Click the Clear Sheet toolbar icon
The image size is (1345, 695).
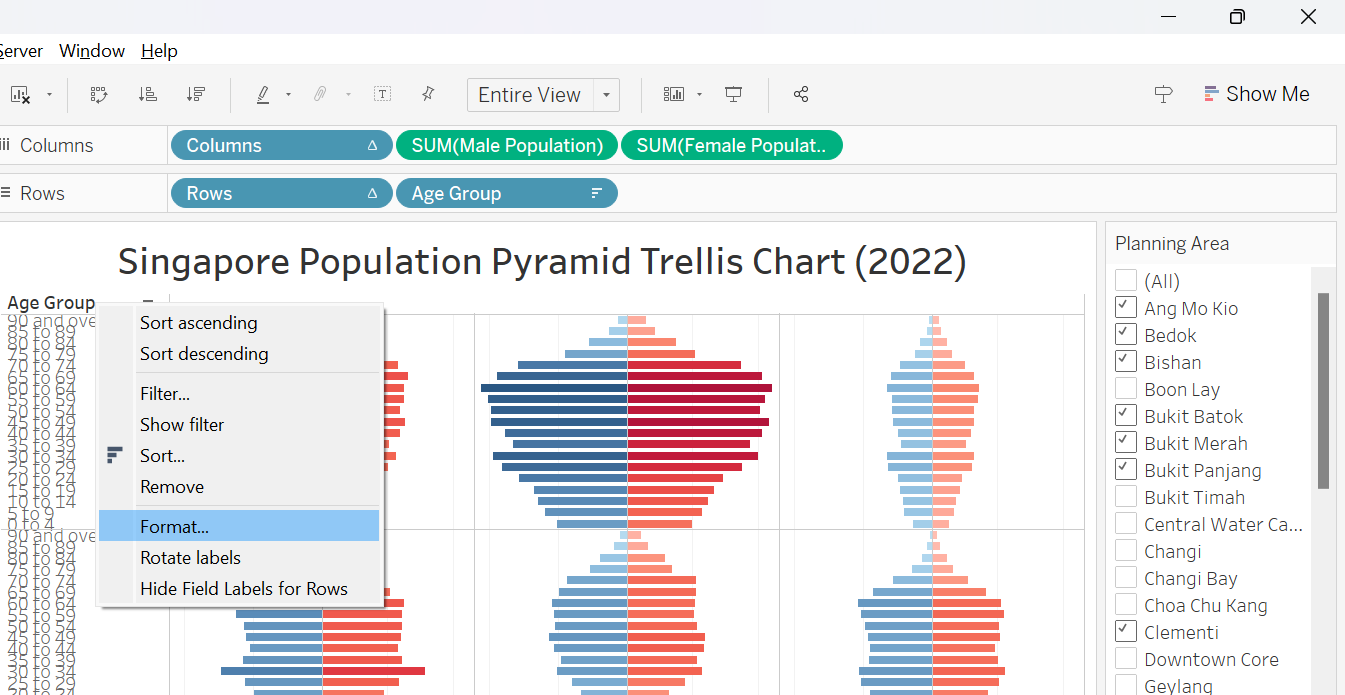pyautogui.click(x=20, y=94)
